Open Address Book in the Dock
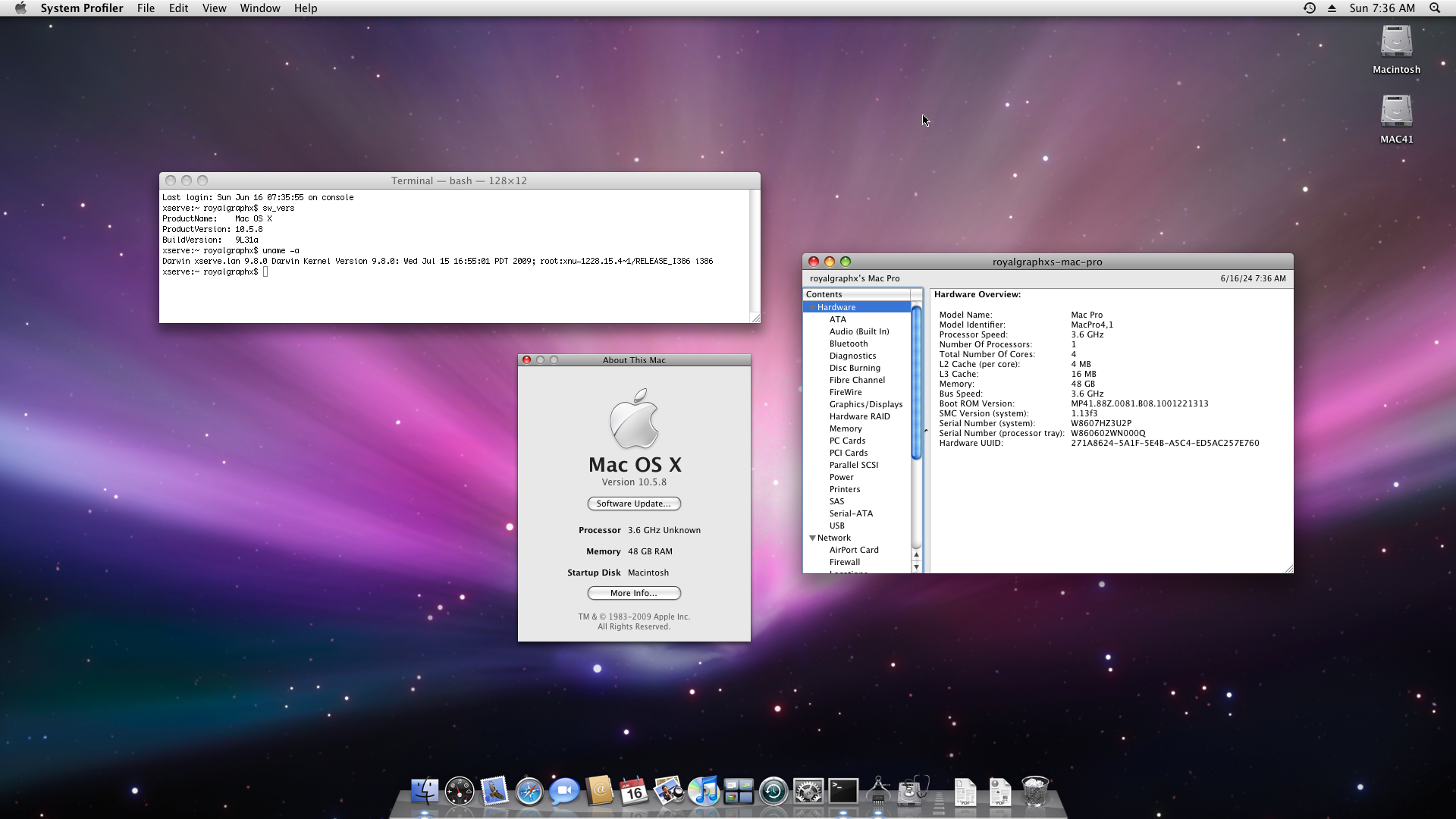 599,792
